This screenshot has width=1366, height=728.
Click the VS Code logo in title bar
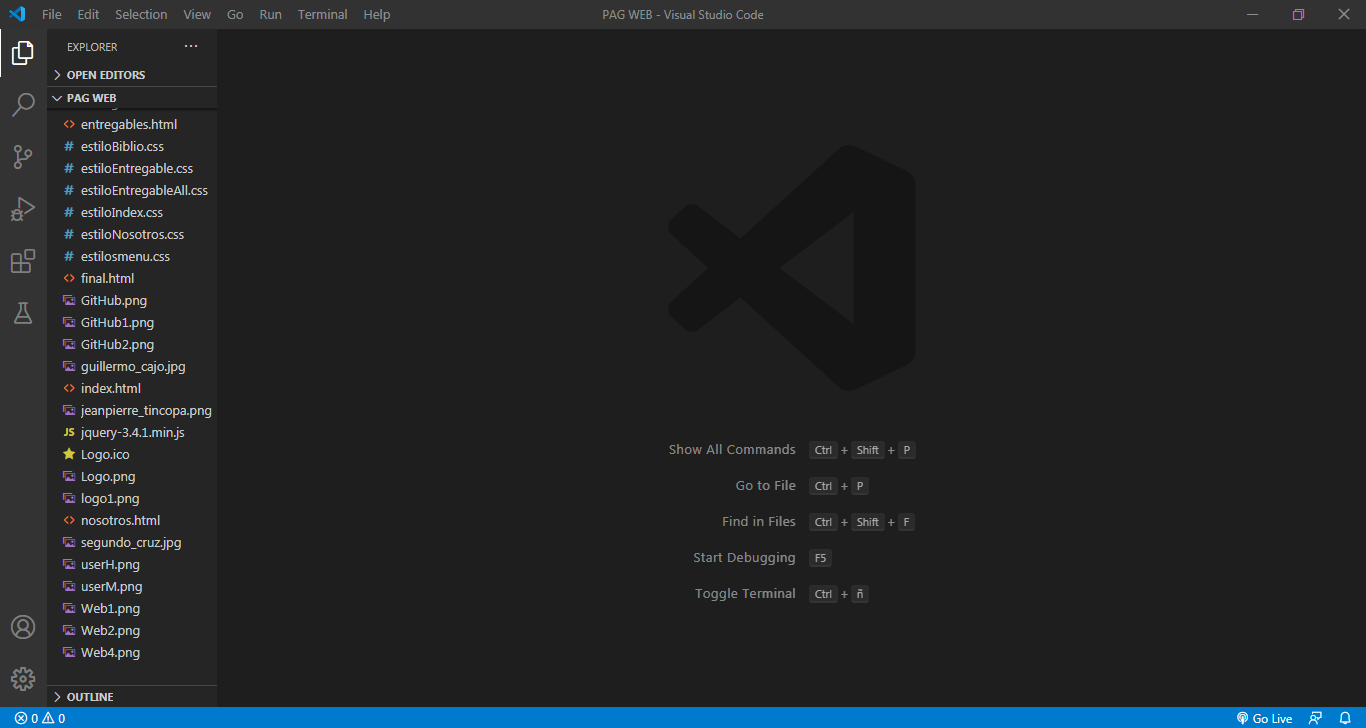pos(17,14)
